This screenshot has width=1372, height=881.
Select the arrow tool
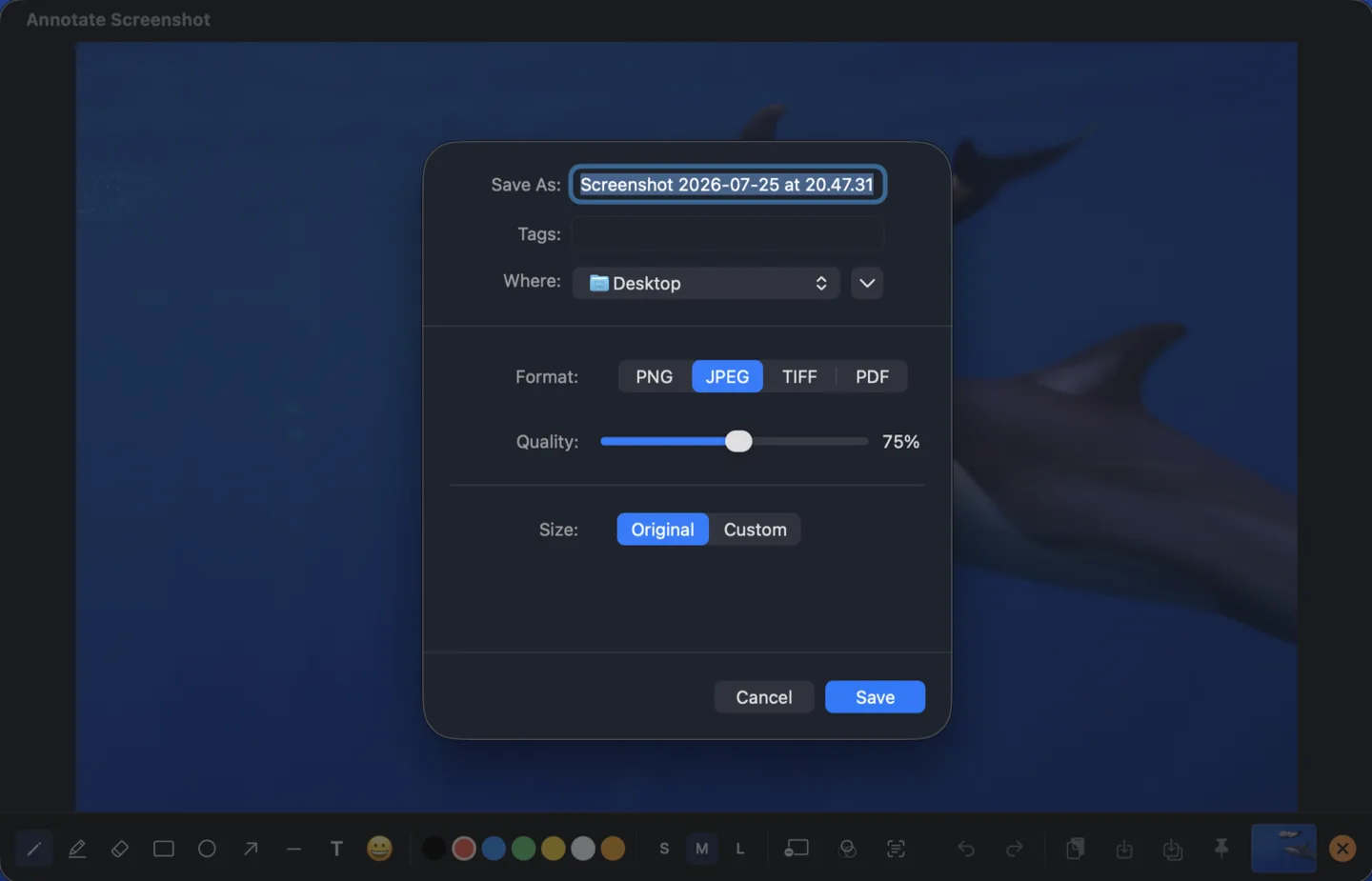(x=251, y=848)
